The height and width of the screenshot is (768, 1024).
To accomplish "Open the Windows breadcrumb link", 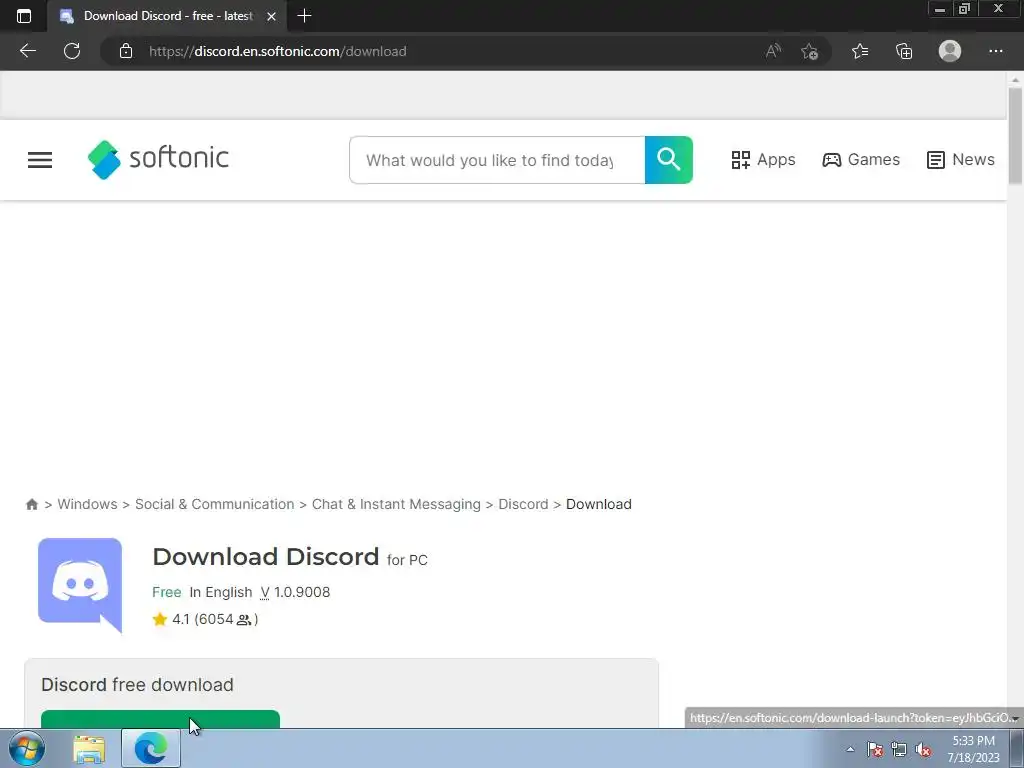I will [x=88, y=504].
